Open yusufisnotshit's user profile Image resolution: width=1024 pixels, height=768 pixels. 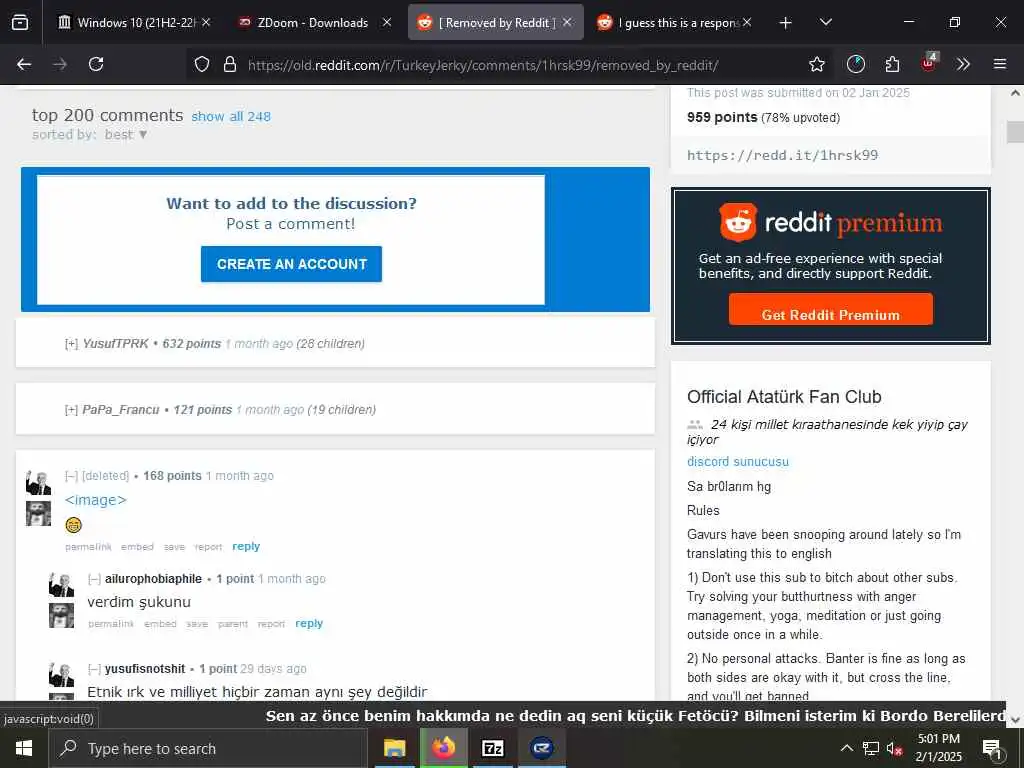pyautogui.click(x=145, y=669)
